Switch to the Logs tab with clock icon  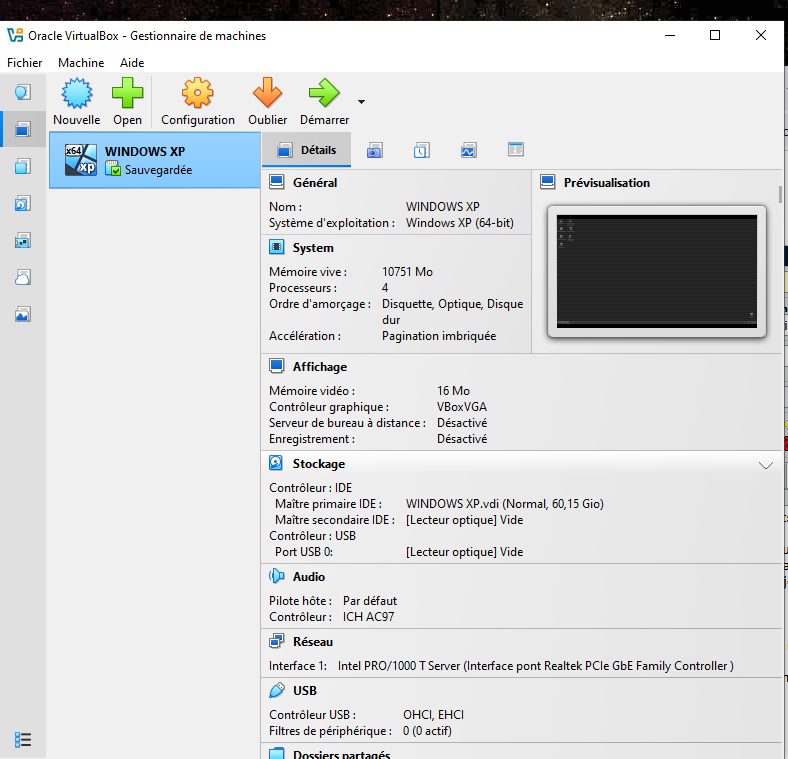click(x=421, y=150)
